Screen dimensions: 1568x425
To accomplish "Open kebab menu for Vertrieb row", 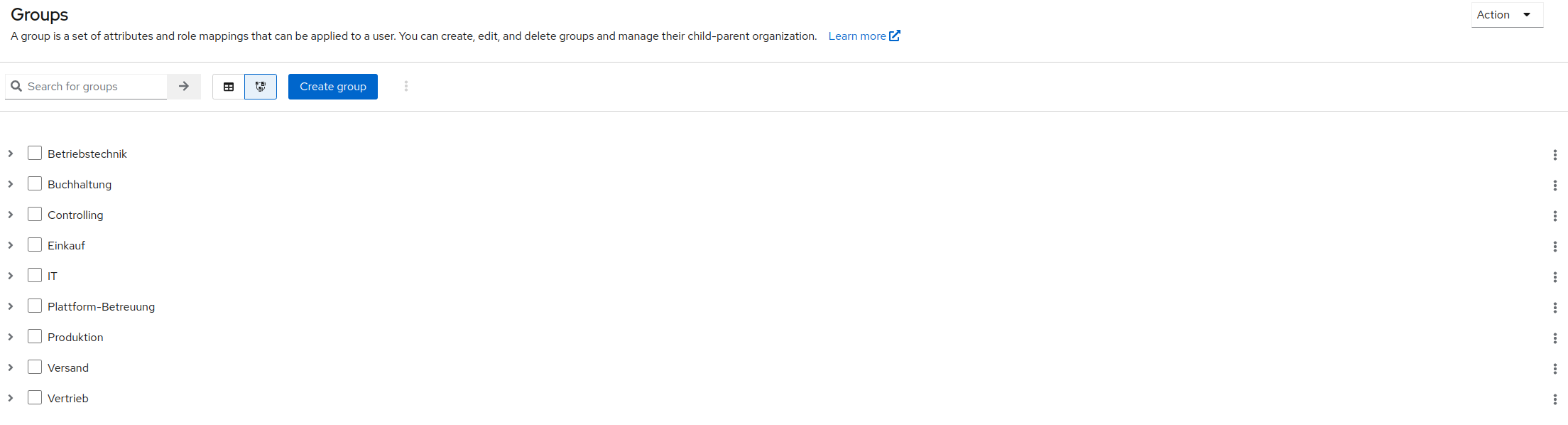I will click(x=1555, y=399).
